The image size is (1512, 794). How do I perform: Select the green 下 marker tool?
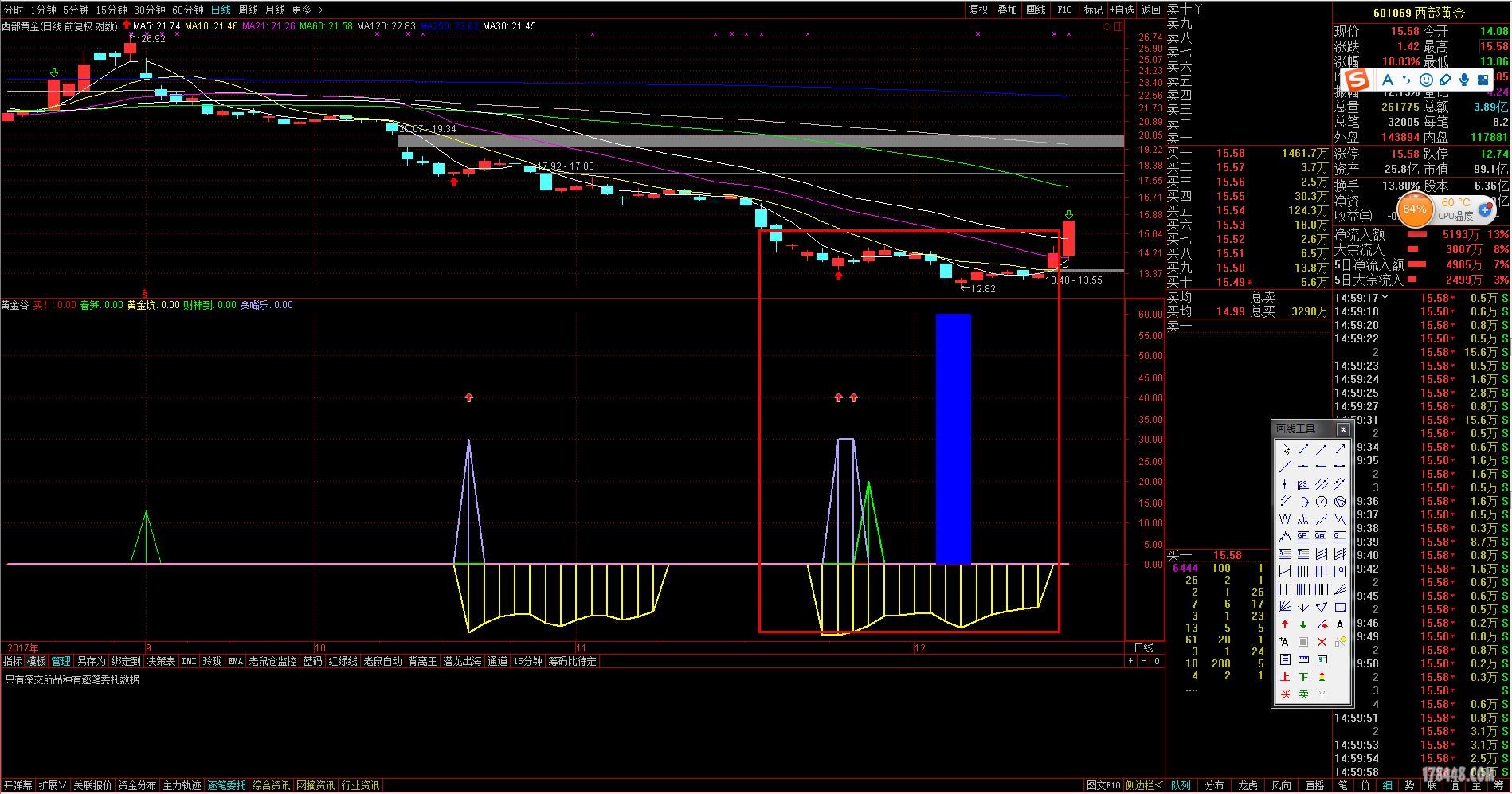click(x=1303, y=677)
